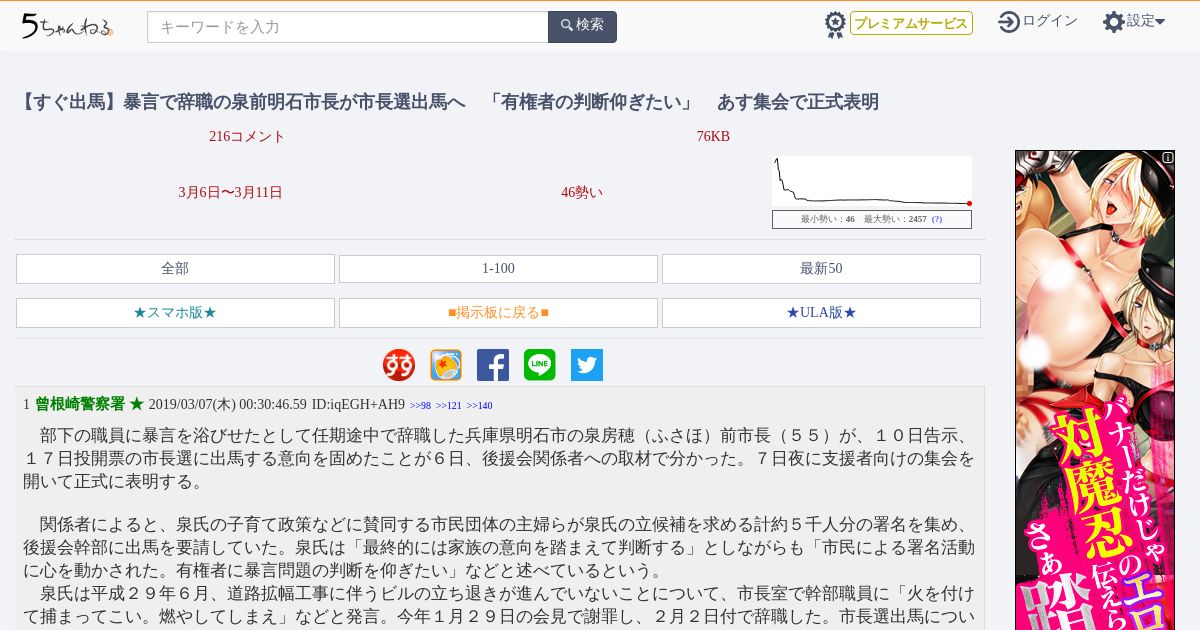Open the 5ちゃんねる home logo
1200x630 pixels.
point(67,26)
